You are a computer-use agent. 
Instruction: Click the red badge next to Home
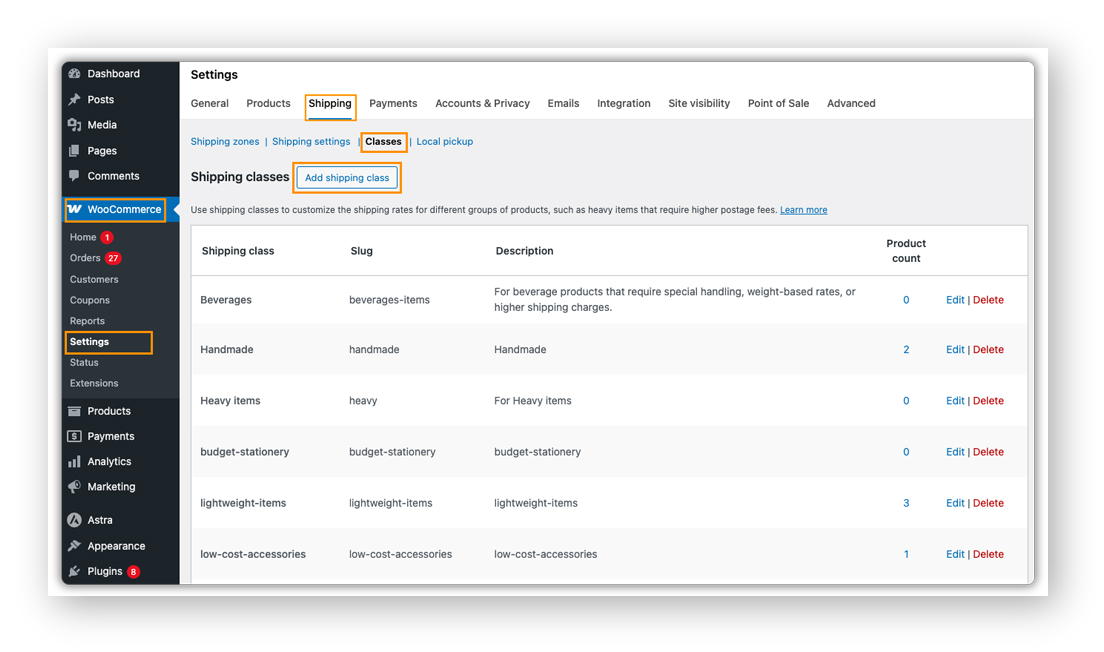pyautogui.click(x=106, y=237)
